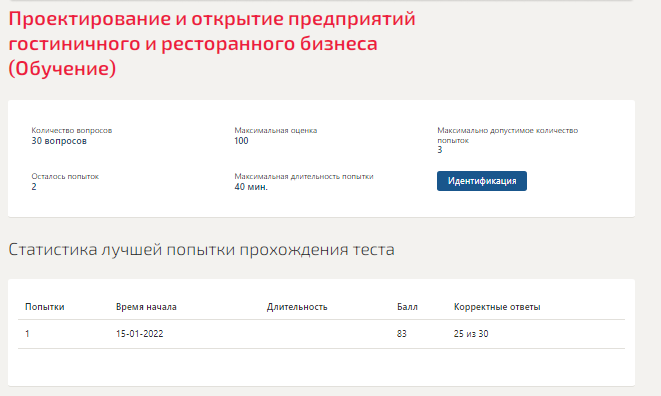
Task: Click the Максимальная оценка value 100
Action: point(242,141)
